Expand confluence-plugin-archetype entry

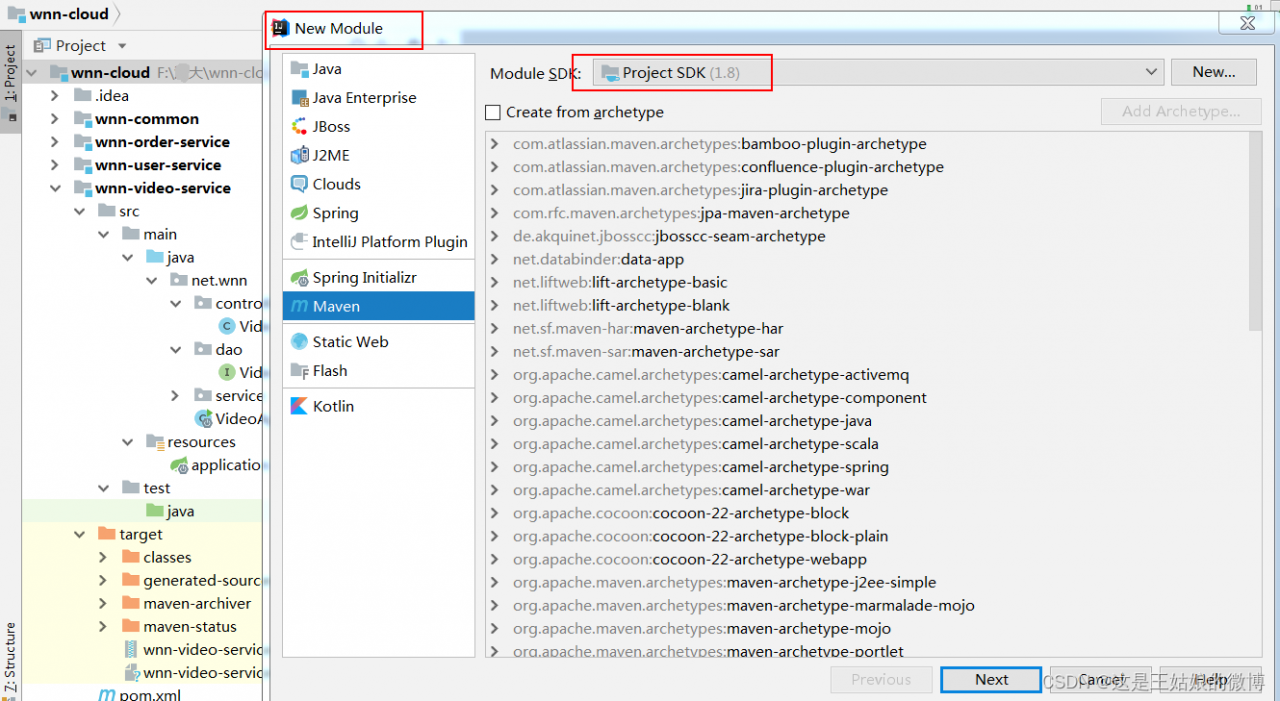495,167
